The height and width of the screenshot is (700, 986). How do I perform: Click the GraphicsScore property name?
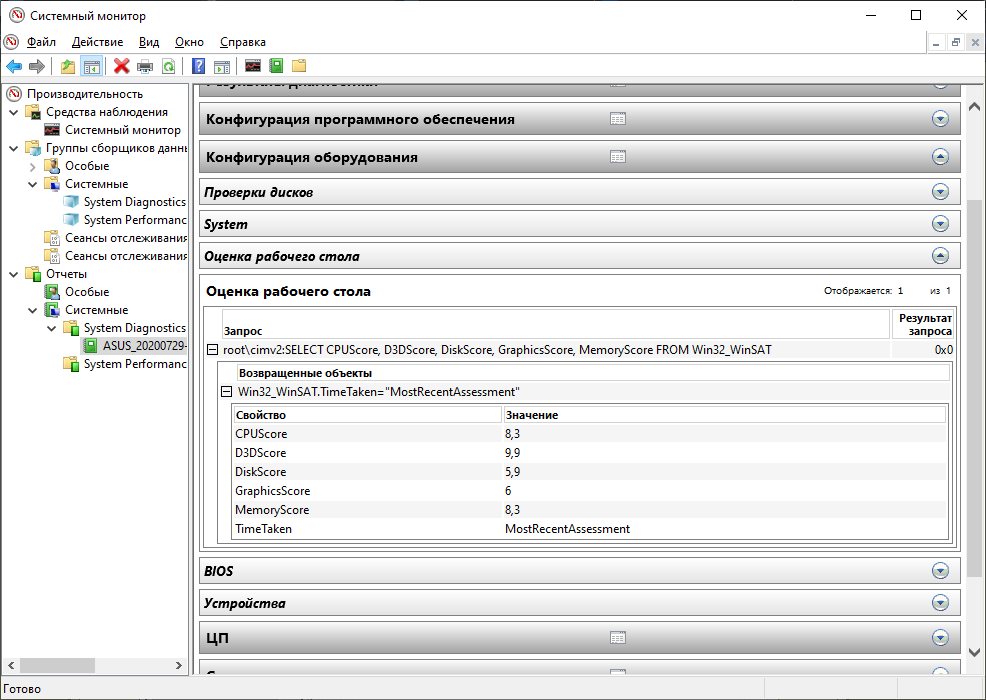pos(272,491)
